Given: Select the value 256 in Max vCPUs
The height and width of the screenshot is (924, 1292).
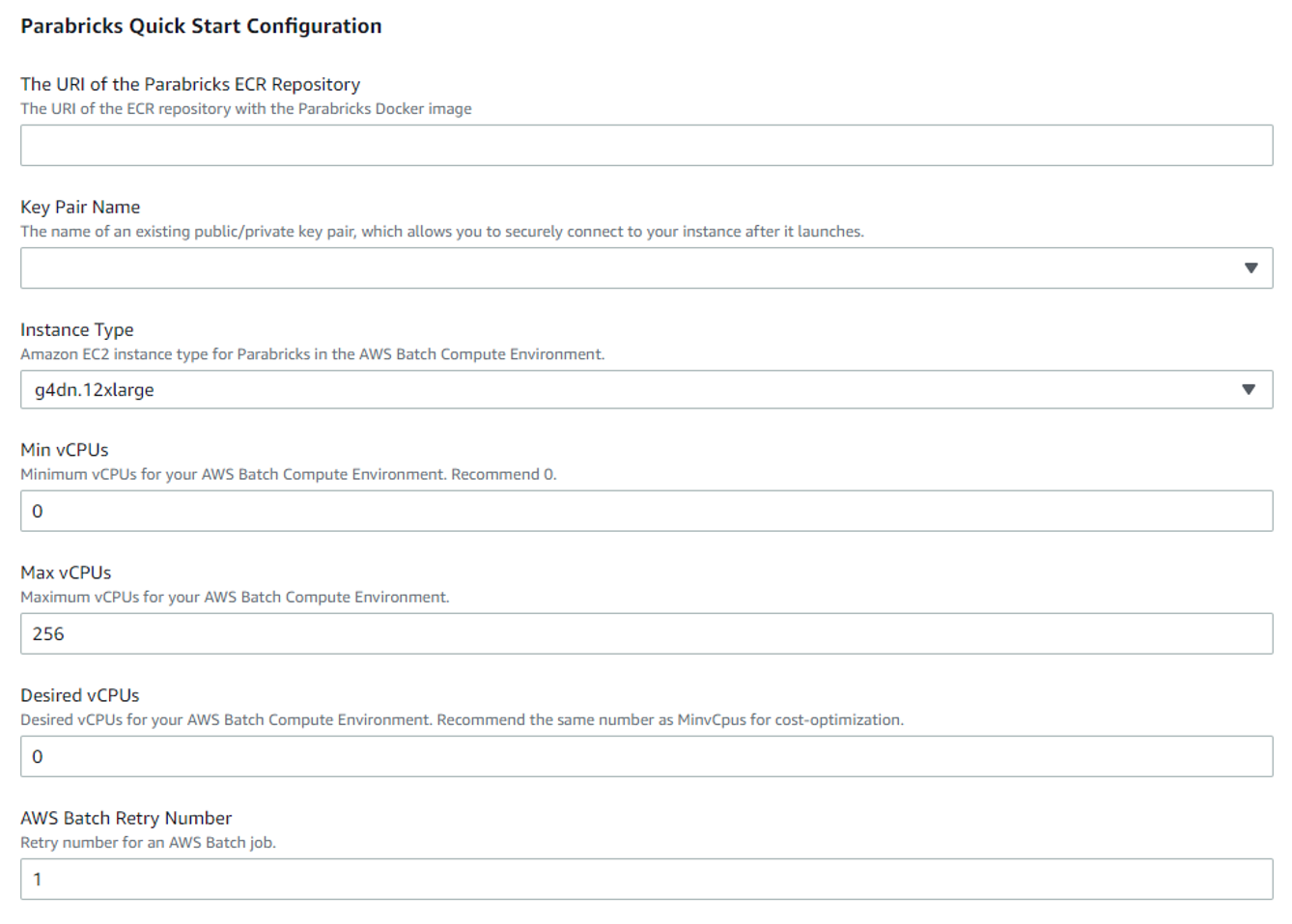Looking at the screenshot, I should coord(50,633).
